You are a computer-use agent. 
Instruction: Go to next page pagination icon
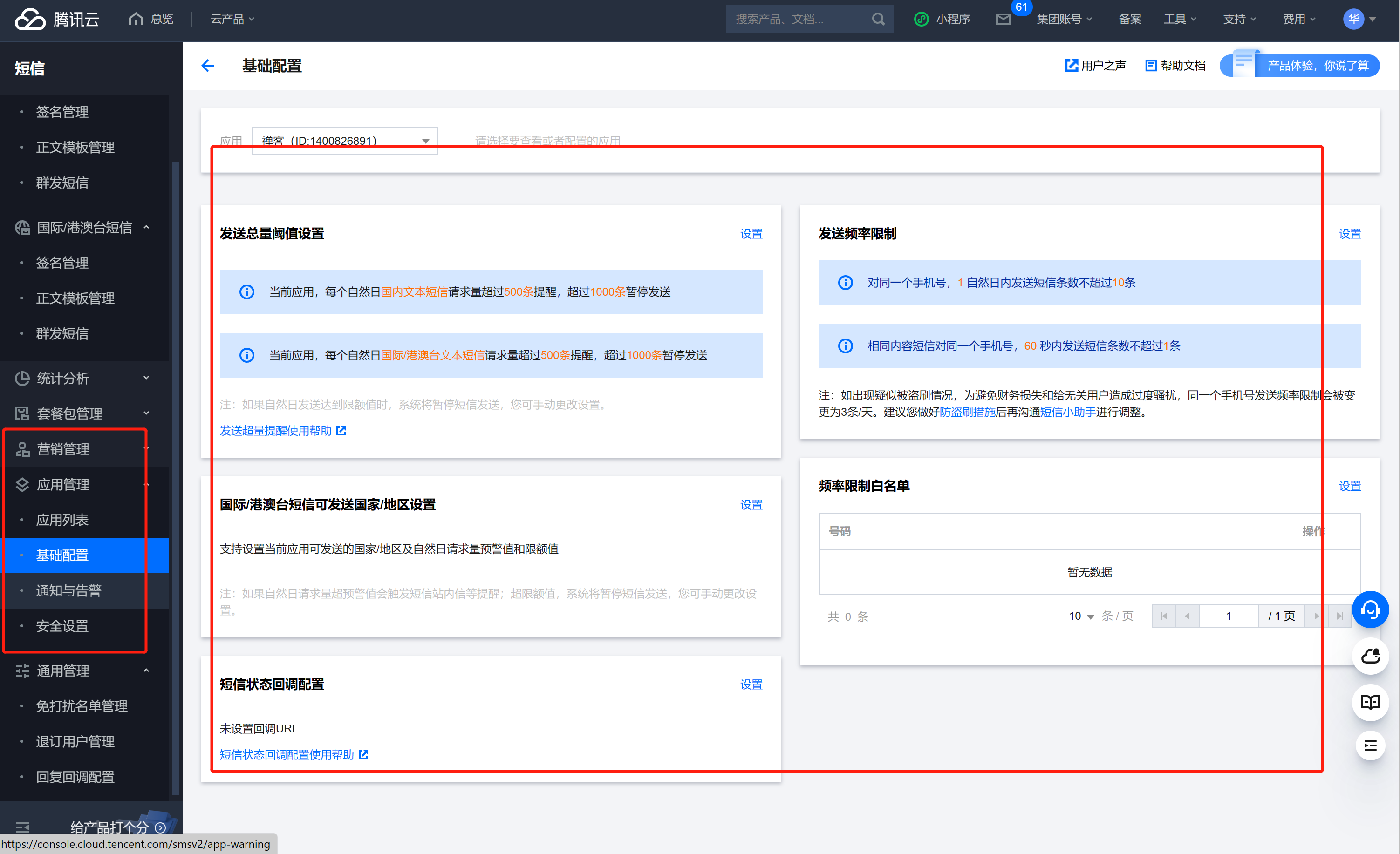[1317, 617]
